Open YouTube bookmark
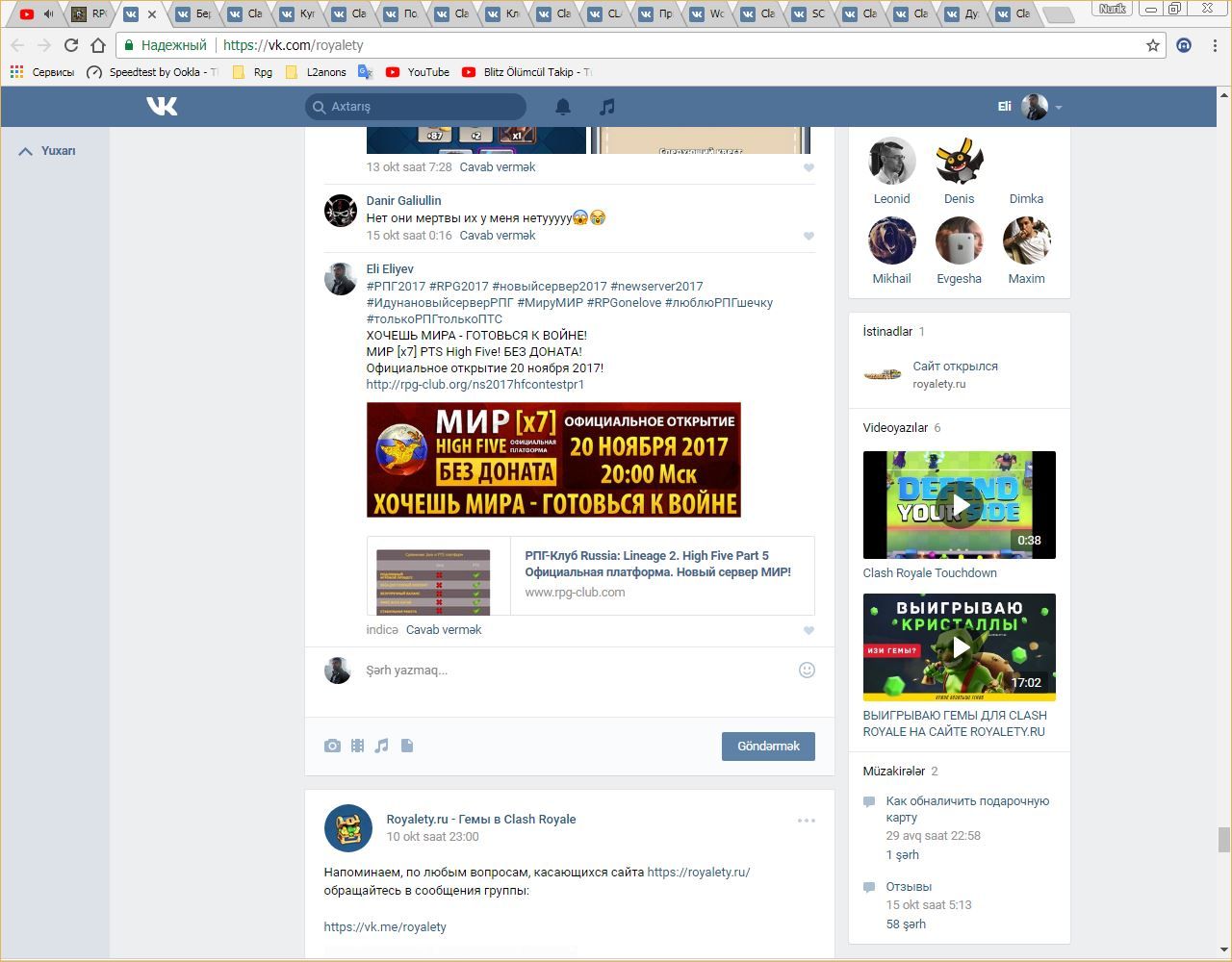 pos(418,72)
